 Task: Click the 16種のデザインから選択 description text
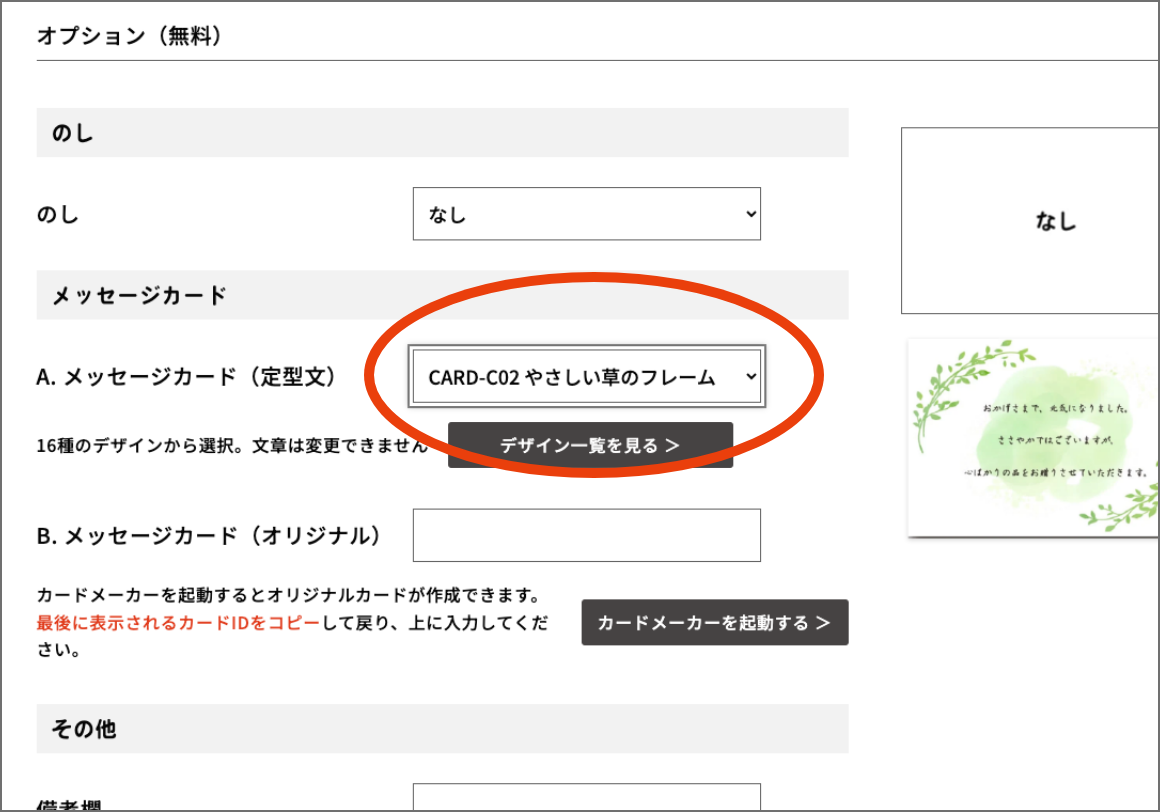click(232, 446)
